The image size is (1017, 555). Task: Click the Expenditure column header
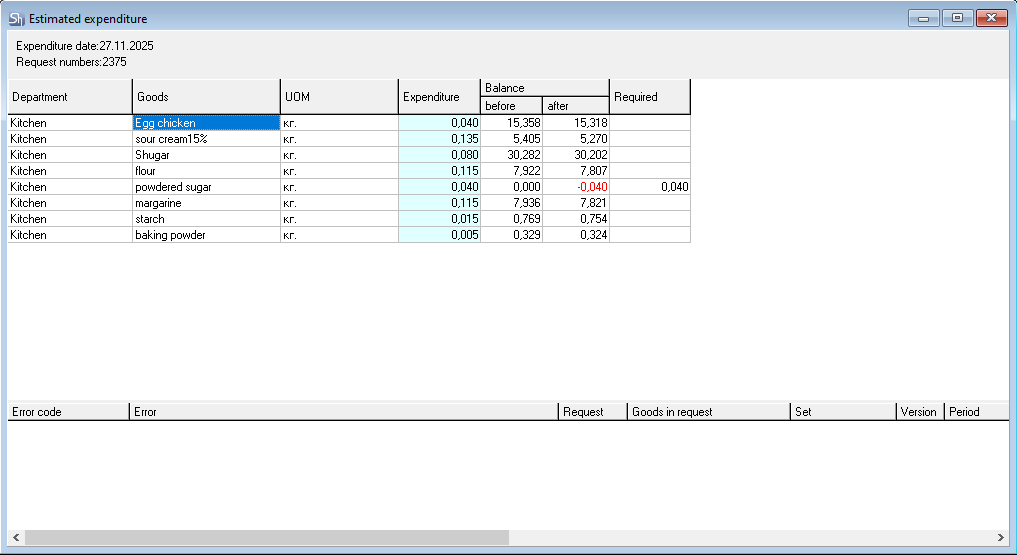point(439,97)
